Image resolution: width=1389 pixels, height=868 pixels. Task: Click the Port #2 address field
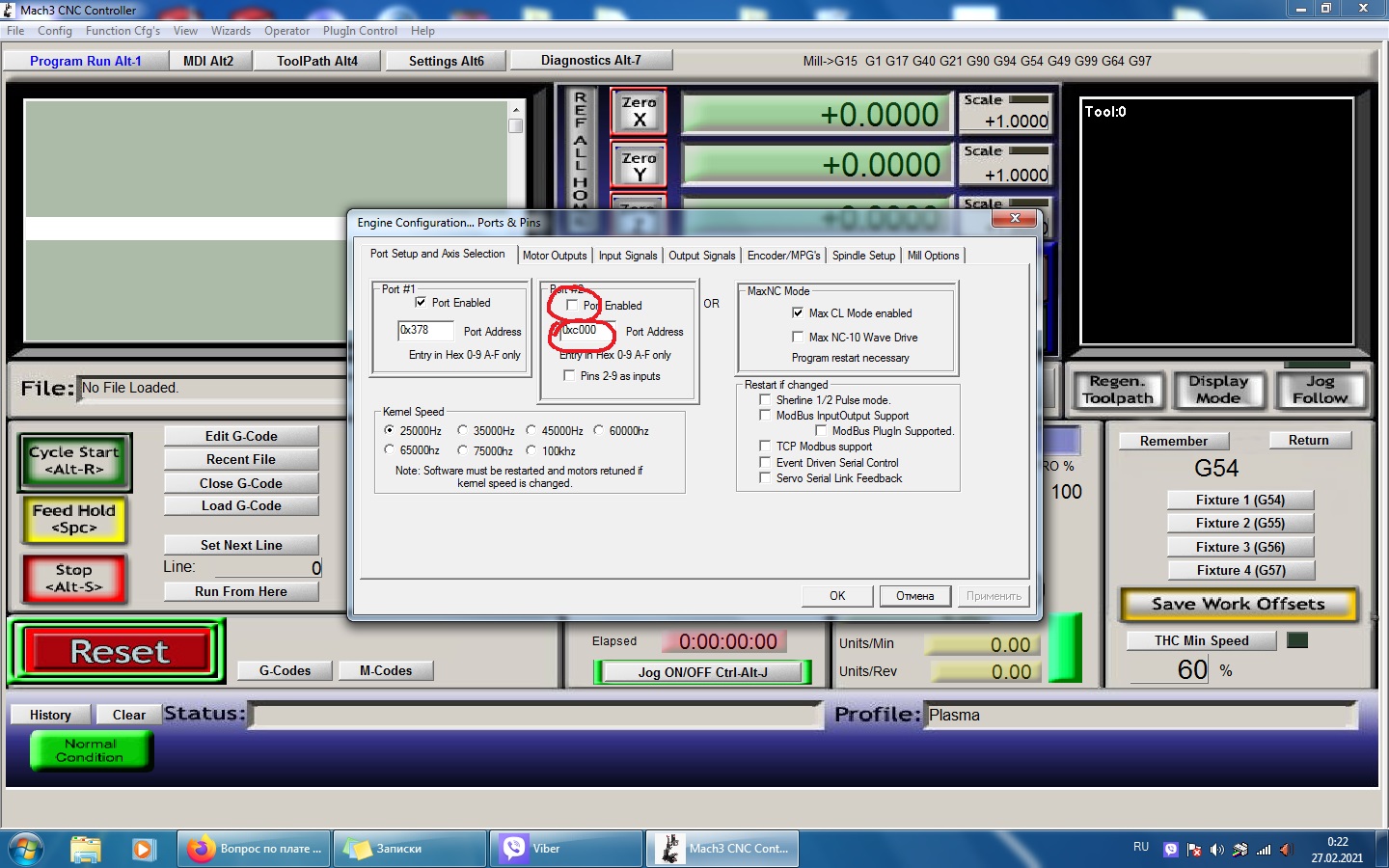tap(587, 330)
